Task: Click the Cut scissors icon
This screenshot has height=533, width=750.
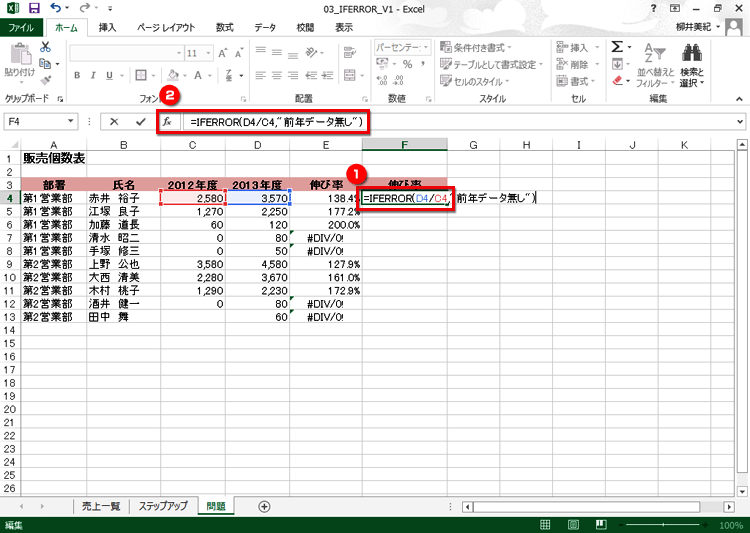Action: (45, 47)
